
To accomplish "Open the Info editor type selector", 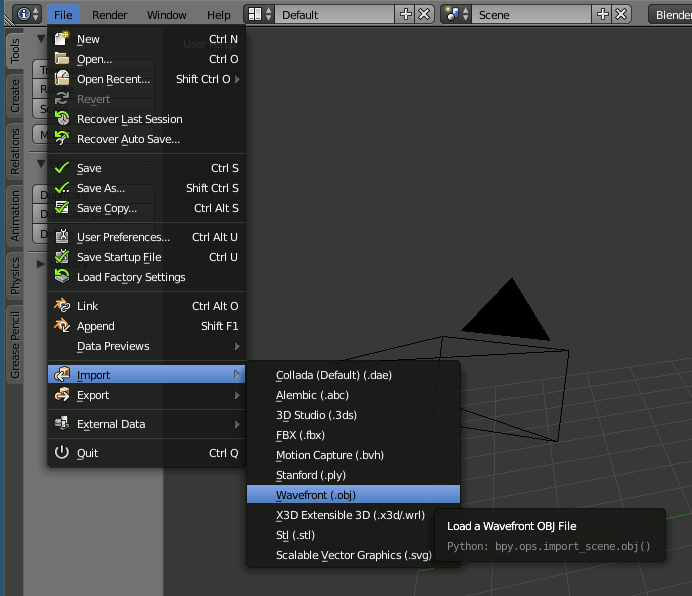I will coord(27,14).
